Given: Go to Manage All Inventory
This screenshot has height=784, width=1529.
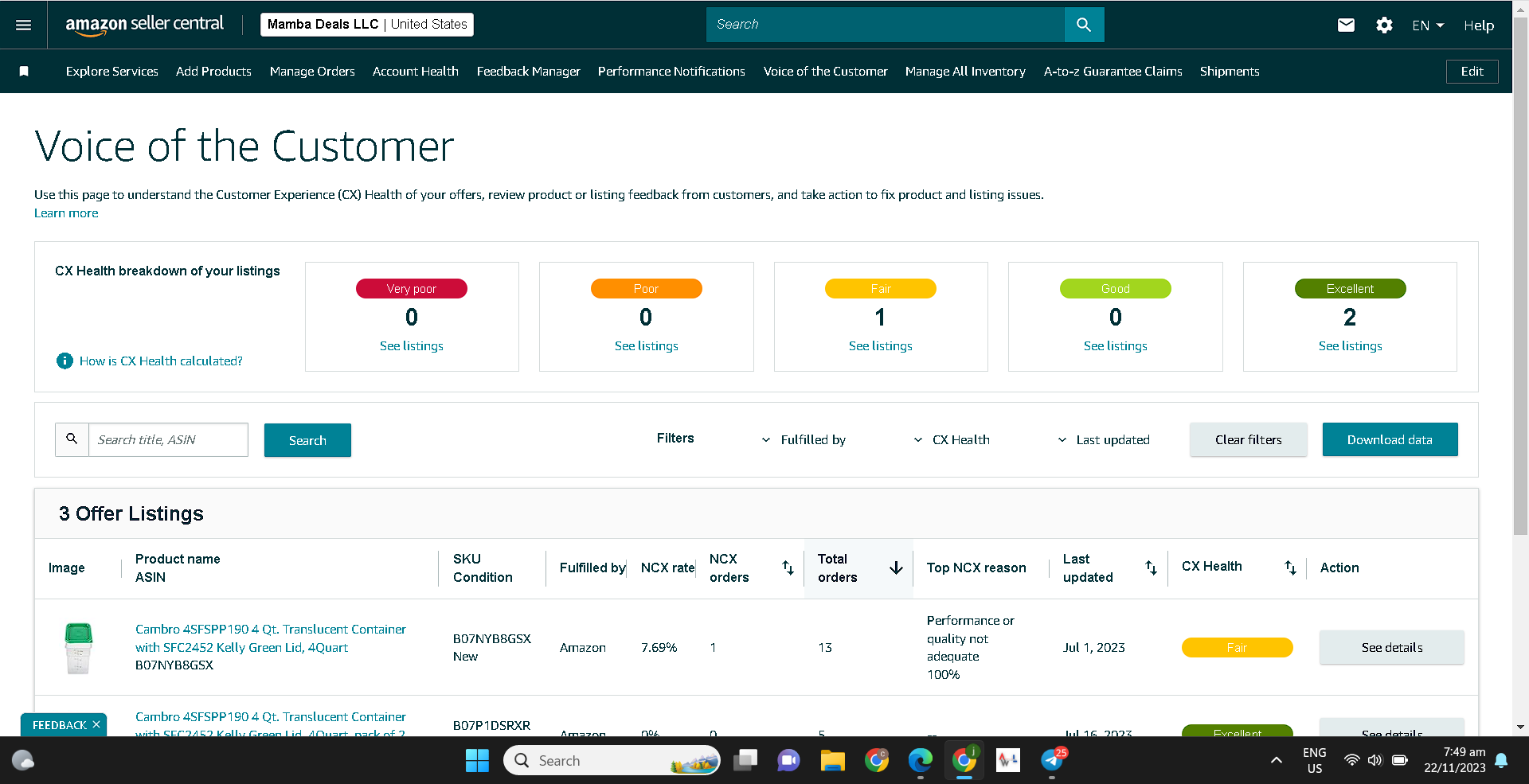Looking at the screenshot, I should [965, 72].
